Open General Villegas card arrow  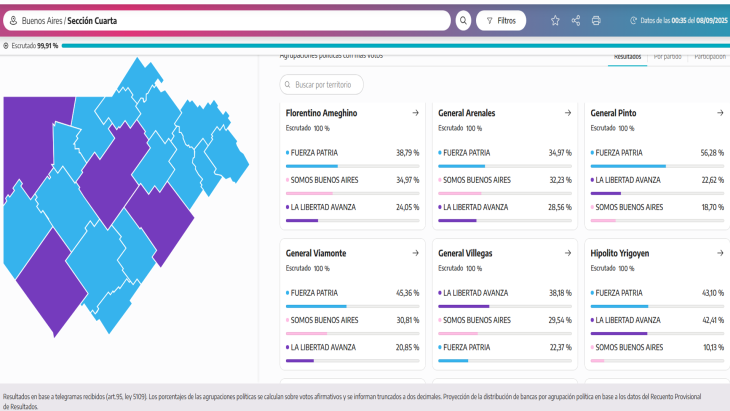pyautogui.click(x=568, y=253)
